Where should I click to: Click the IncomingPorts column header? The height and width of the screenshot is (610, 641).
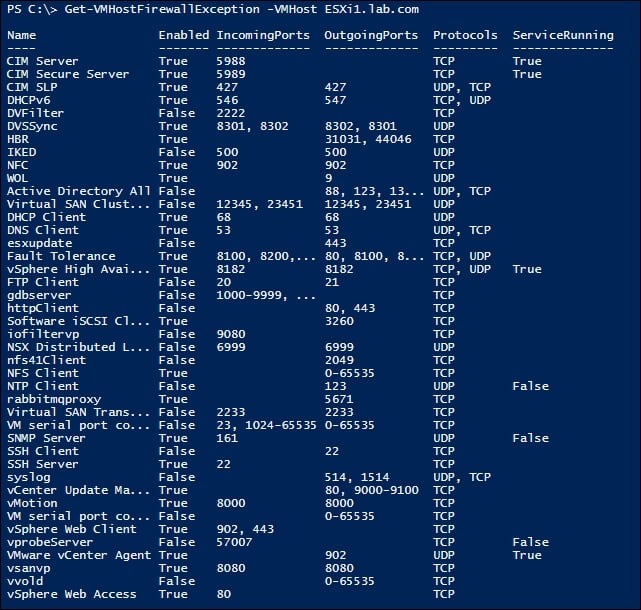point(263,36)
